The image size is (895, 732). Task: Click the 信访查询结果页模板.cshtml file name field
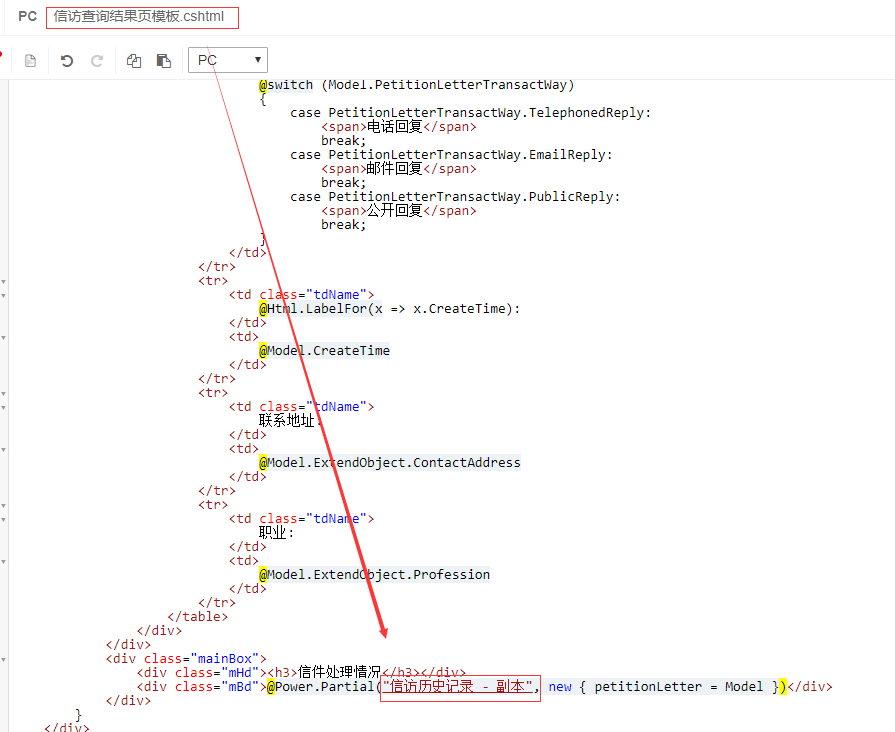[142, 17]
